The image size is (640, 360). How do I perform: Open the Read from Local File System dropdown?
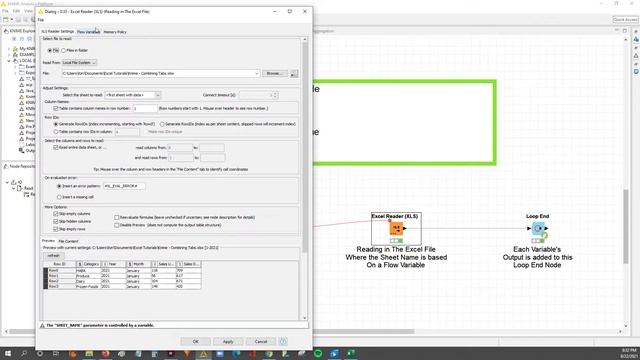coord(79,62)
